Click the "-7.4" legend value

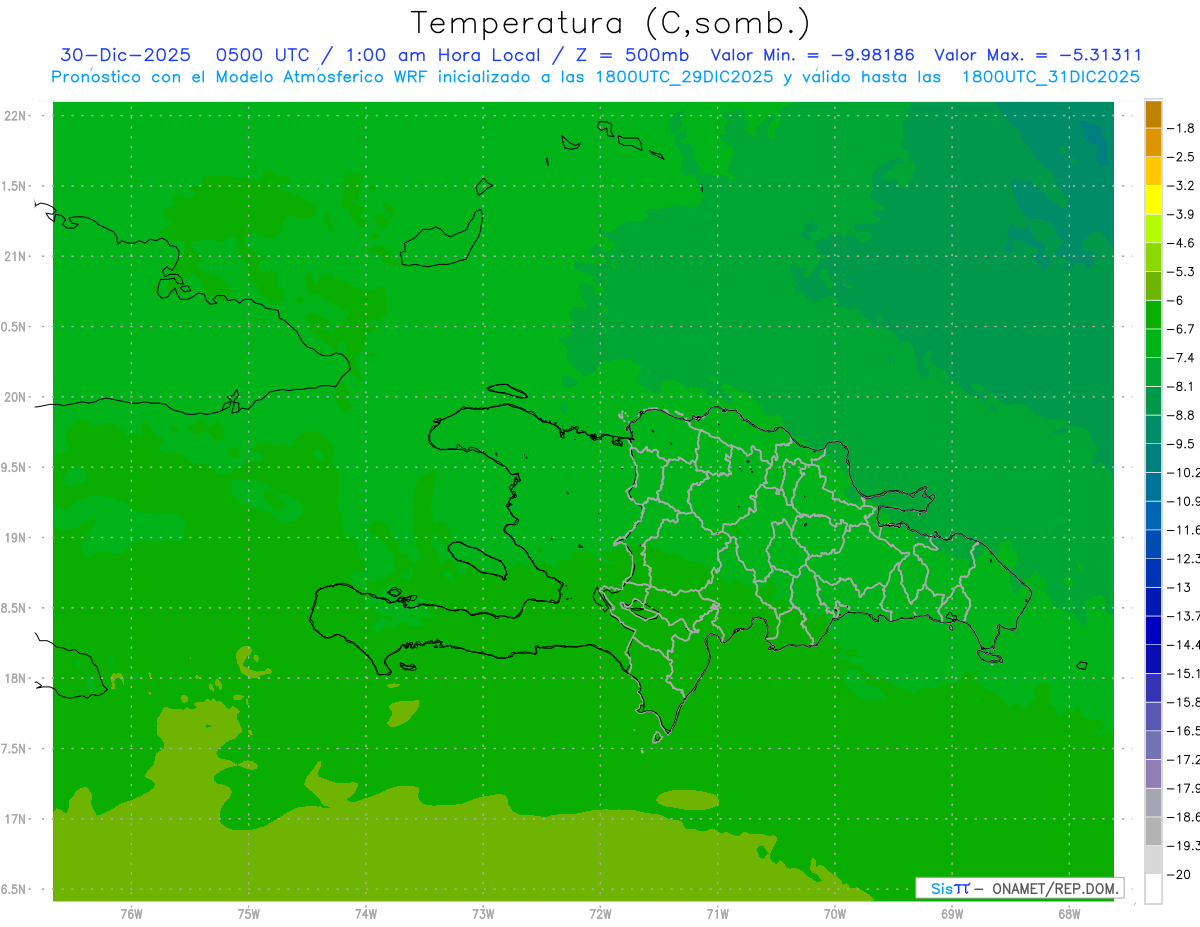tap(1181, 358)
